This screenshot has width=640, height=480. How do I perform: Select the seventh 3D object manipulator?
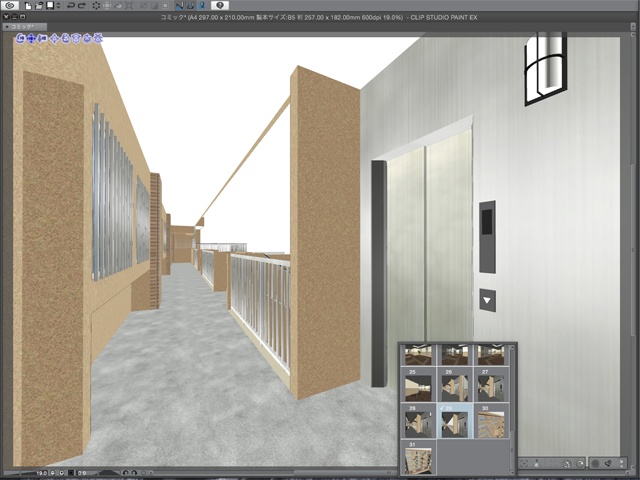pyautogui.click(x=87, y=39)
